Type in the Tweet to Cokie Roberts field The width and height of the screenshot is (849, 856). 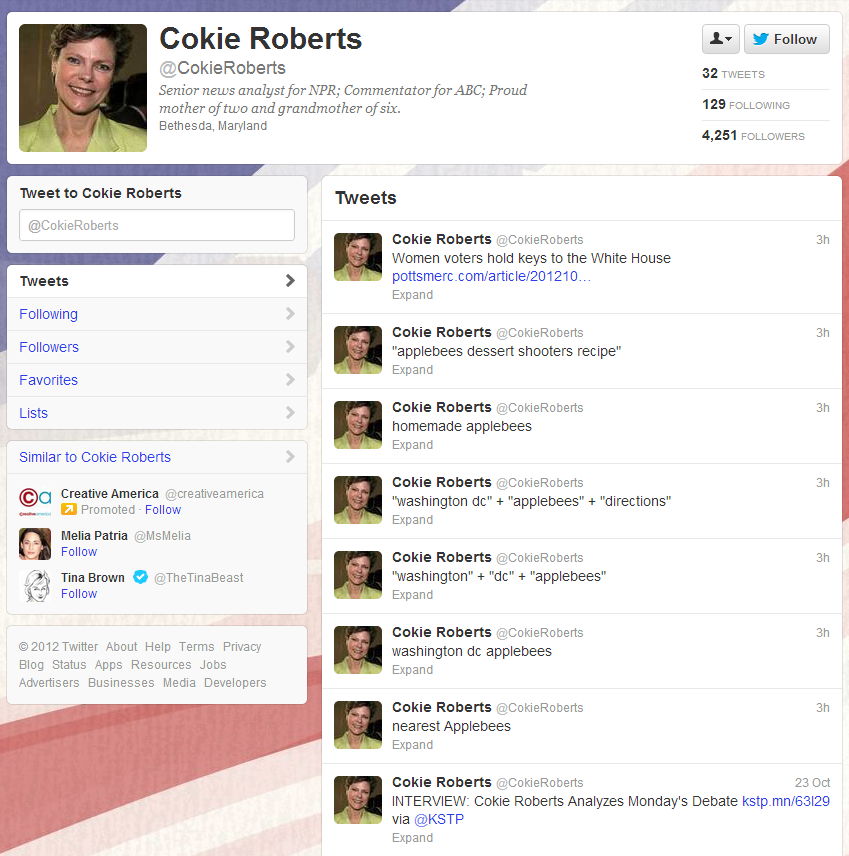pos(157,225)
